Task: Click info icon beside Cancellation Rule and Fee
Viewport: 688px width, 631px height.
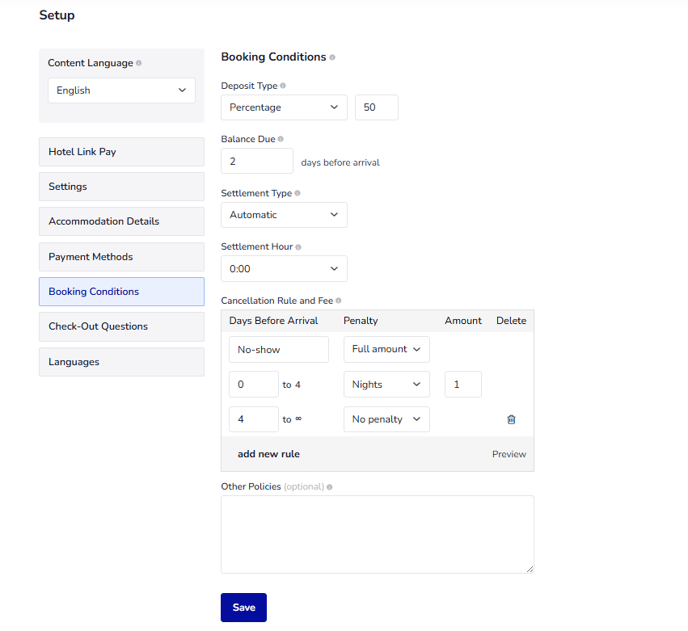Action: click(338, 300)
